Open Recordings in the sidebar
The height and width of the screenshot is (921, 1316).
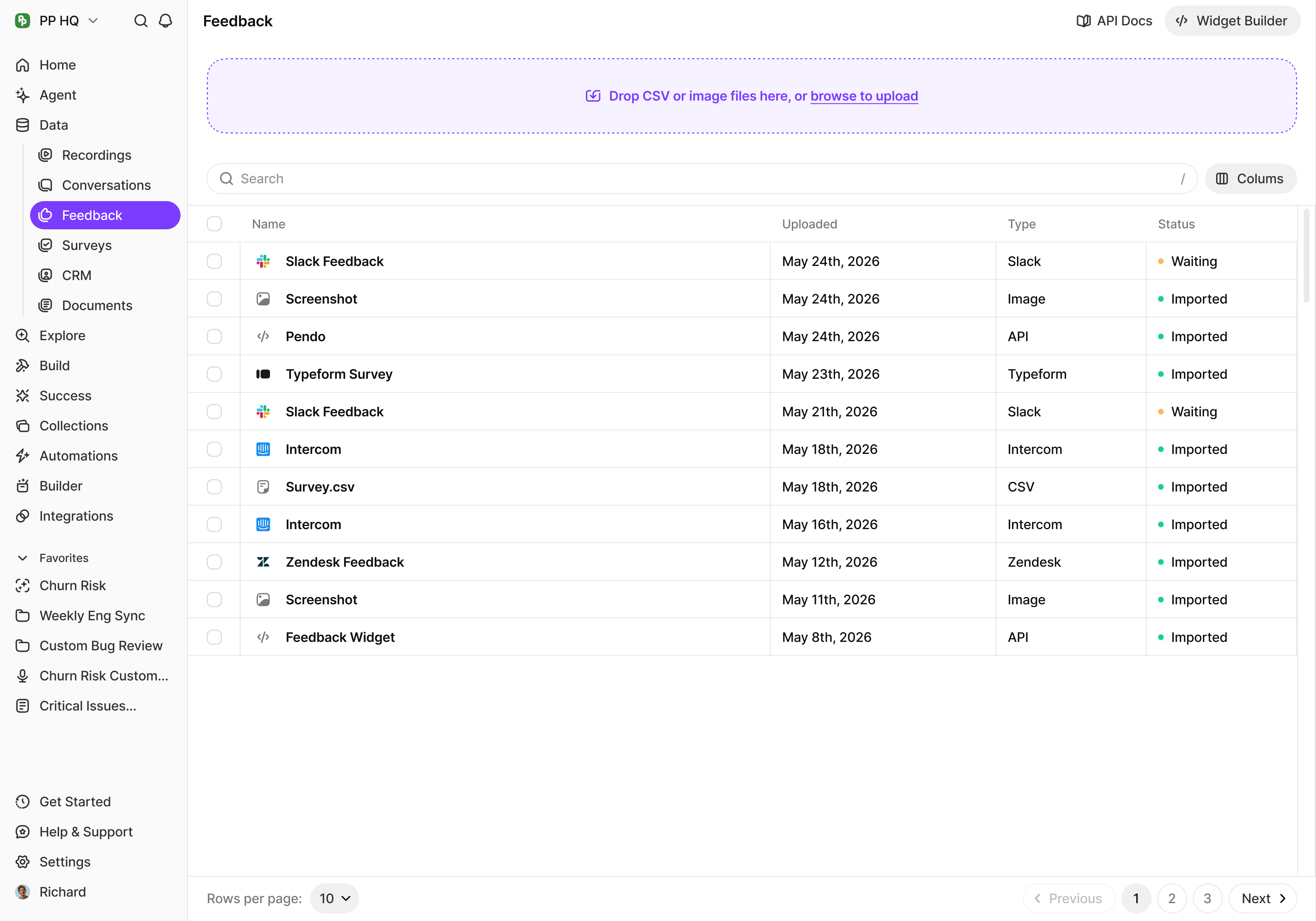pos(106,155)
